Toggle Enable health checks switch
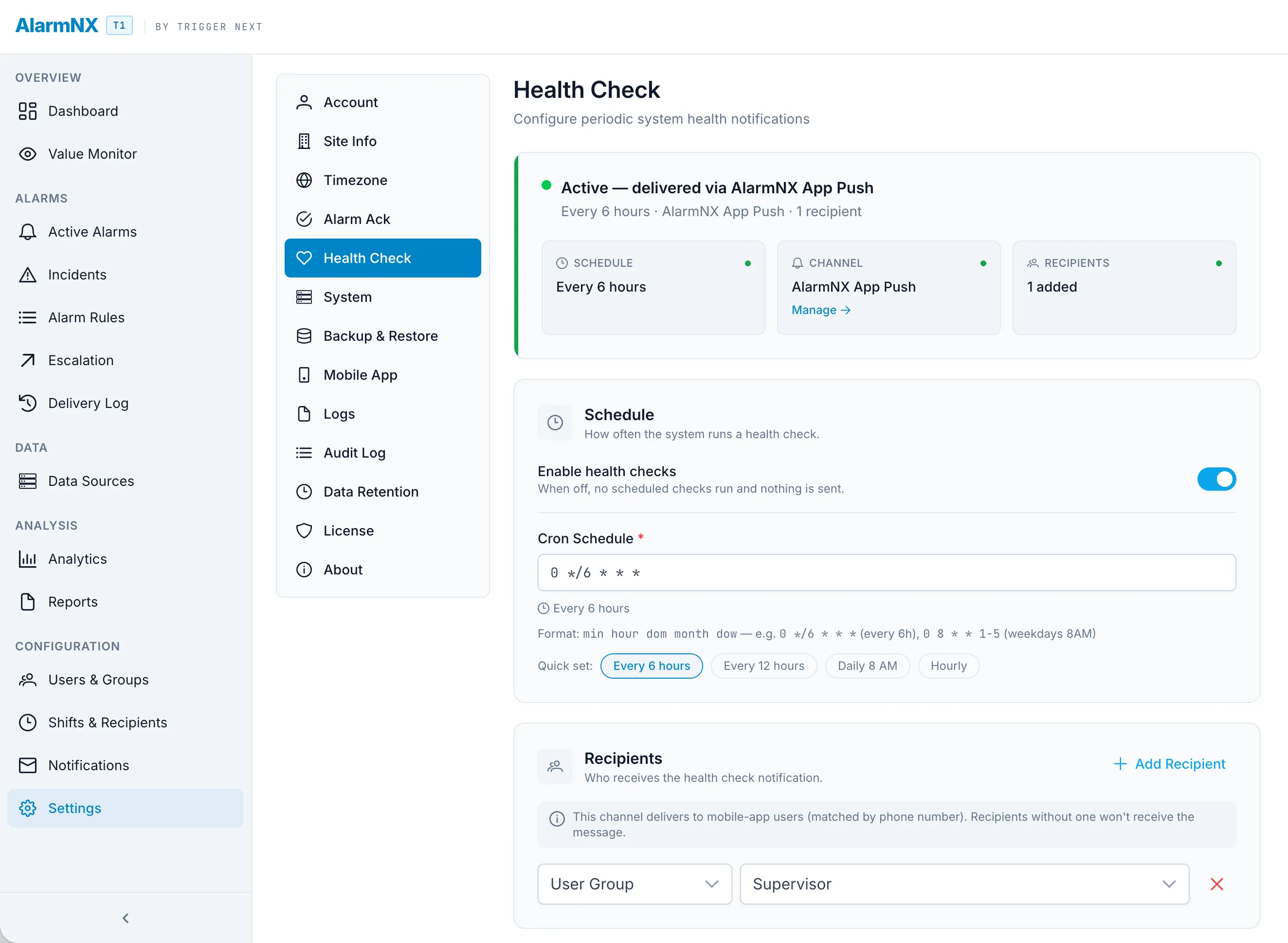 [1216, 480]
